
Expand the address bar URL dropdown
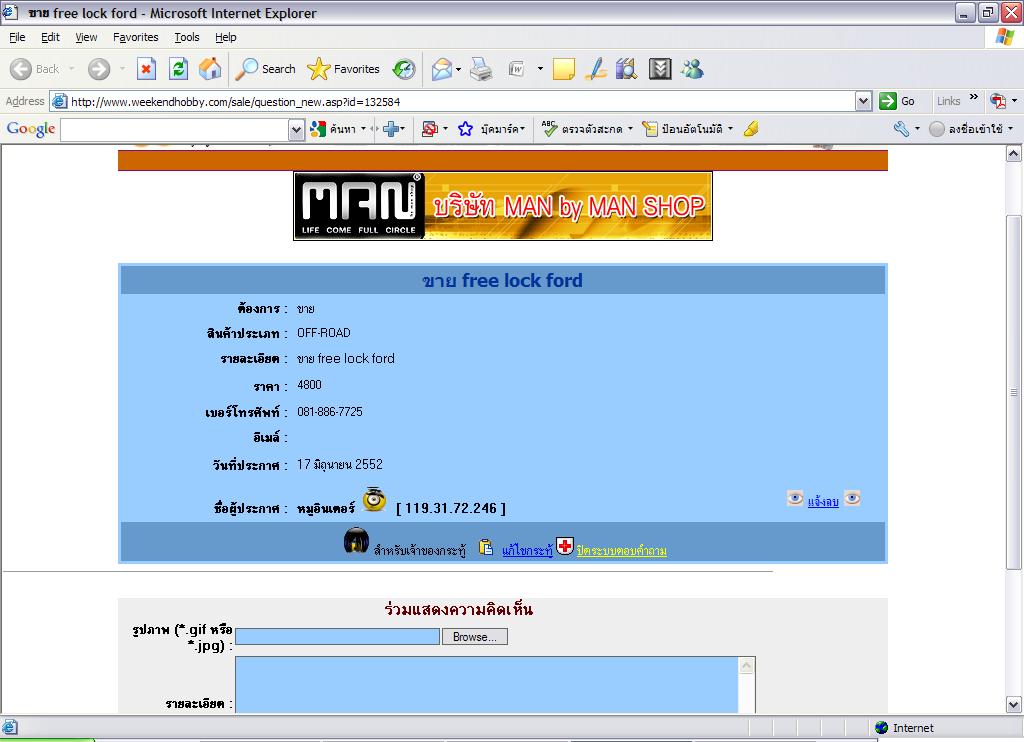[864, 101]
